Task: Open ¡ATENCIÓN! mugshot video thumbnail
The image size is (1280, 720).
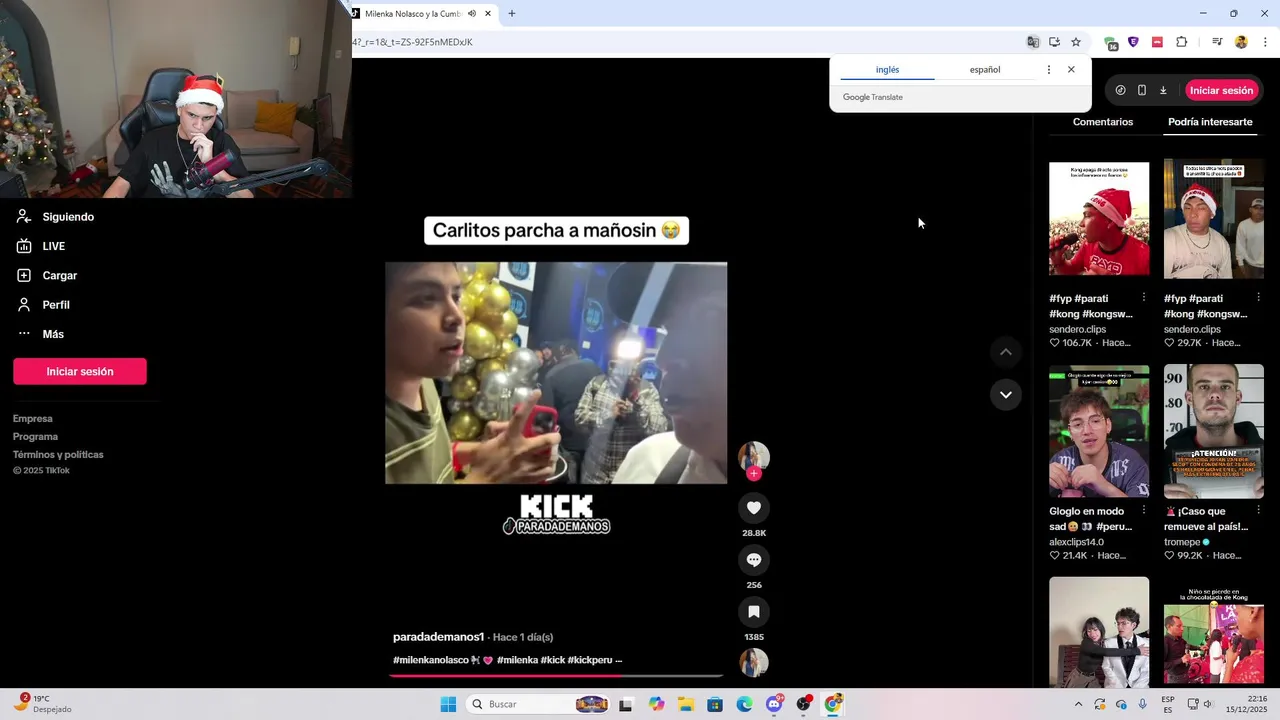Action: pos(1214,431)
